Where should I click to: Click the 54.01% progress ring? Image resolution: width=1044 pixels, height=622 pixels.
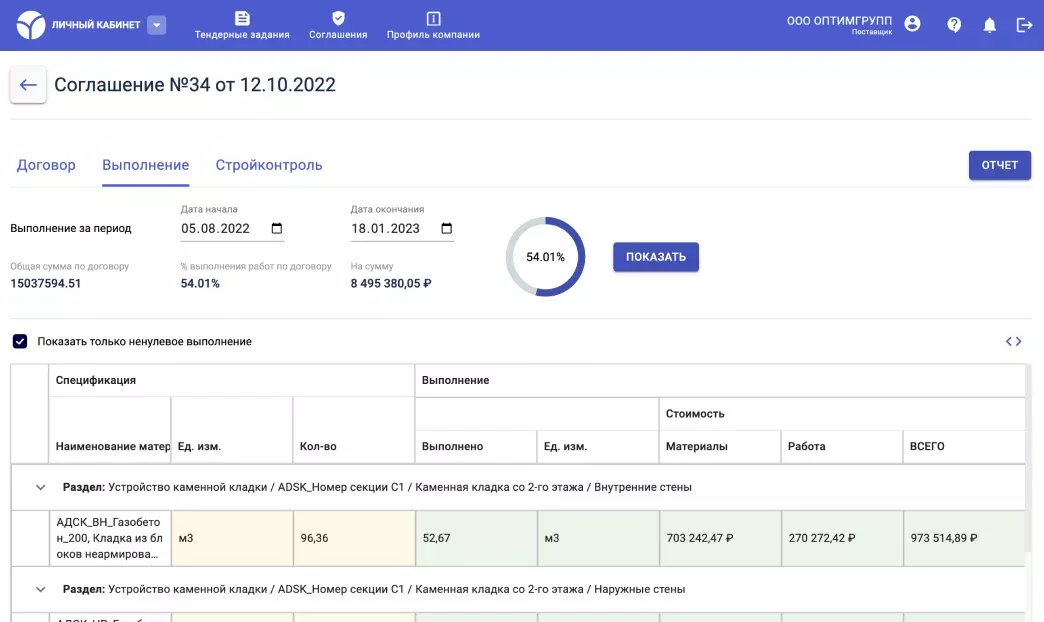click(x=545, y=257)
